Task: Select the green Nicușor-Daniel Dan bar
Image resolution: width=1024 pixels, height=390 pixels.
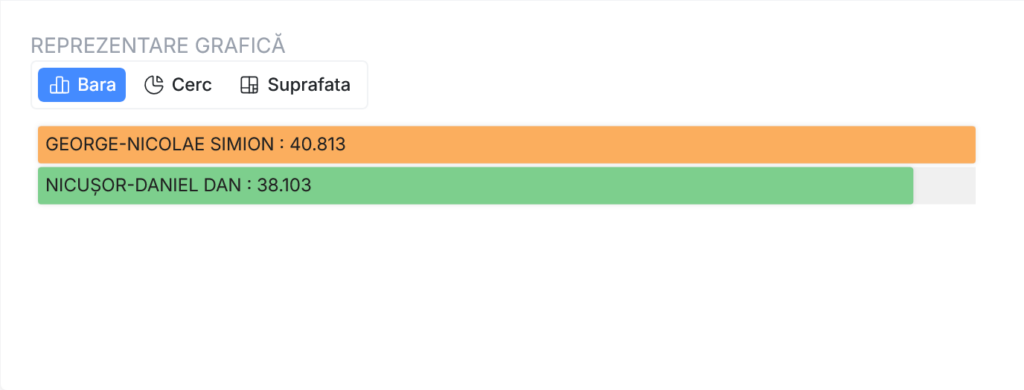Action: pyautogui.click(x=475, y=186)
